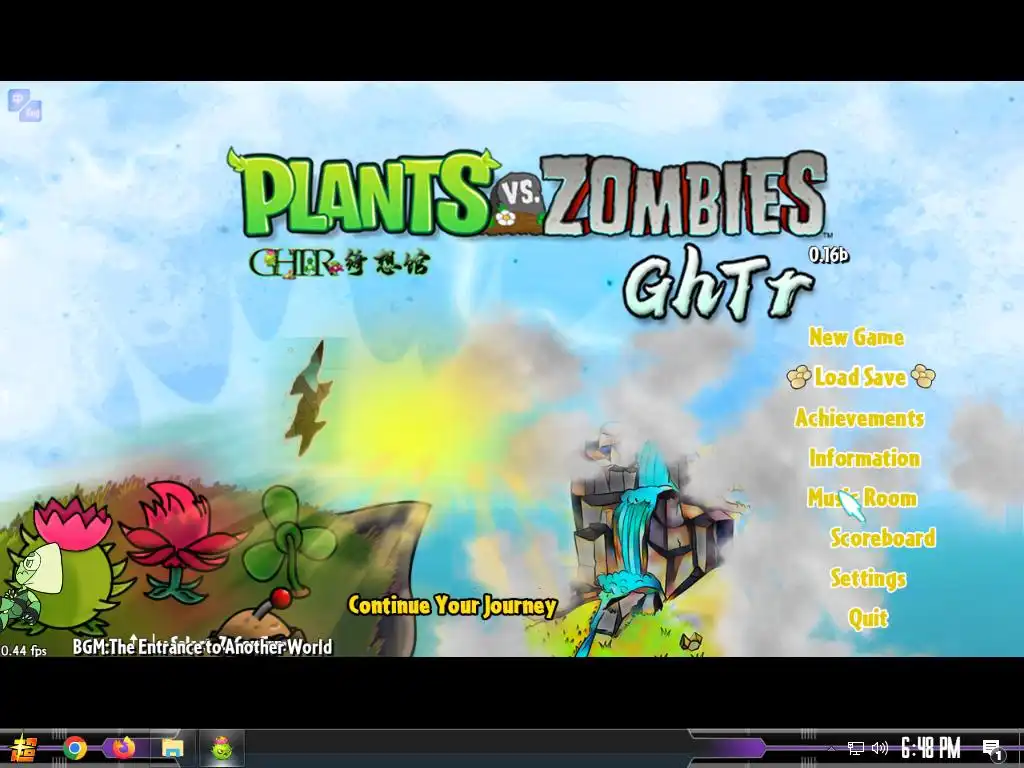Click the fps counter readout

pyautogui.click(x=24, y=650)
